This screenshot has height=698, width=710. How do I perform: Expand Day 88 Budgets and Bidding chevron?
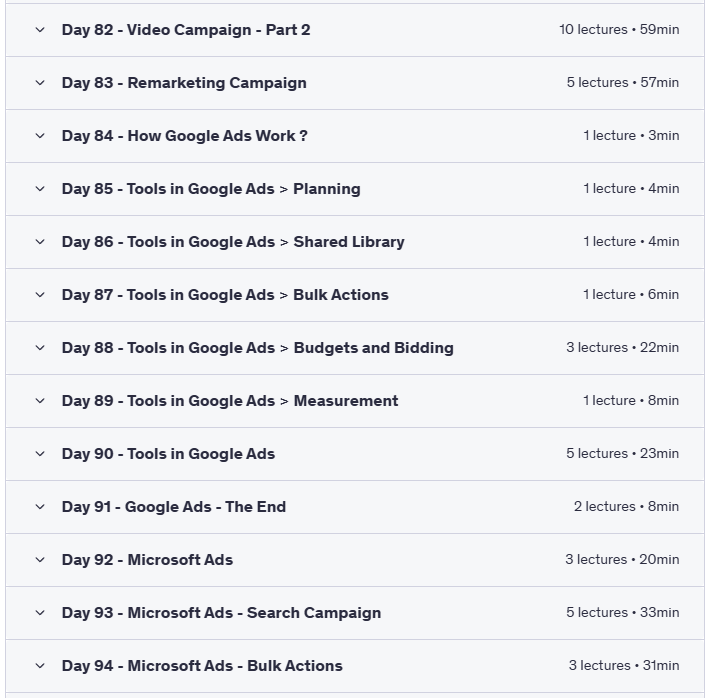point(40,348)
